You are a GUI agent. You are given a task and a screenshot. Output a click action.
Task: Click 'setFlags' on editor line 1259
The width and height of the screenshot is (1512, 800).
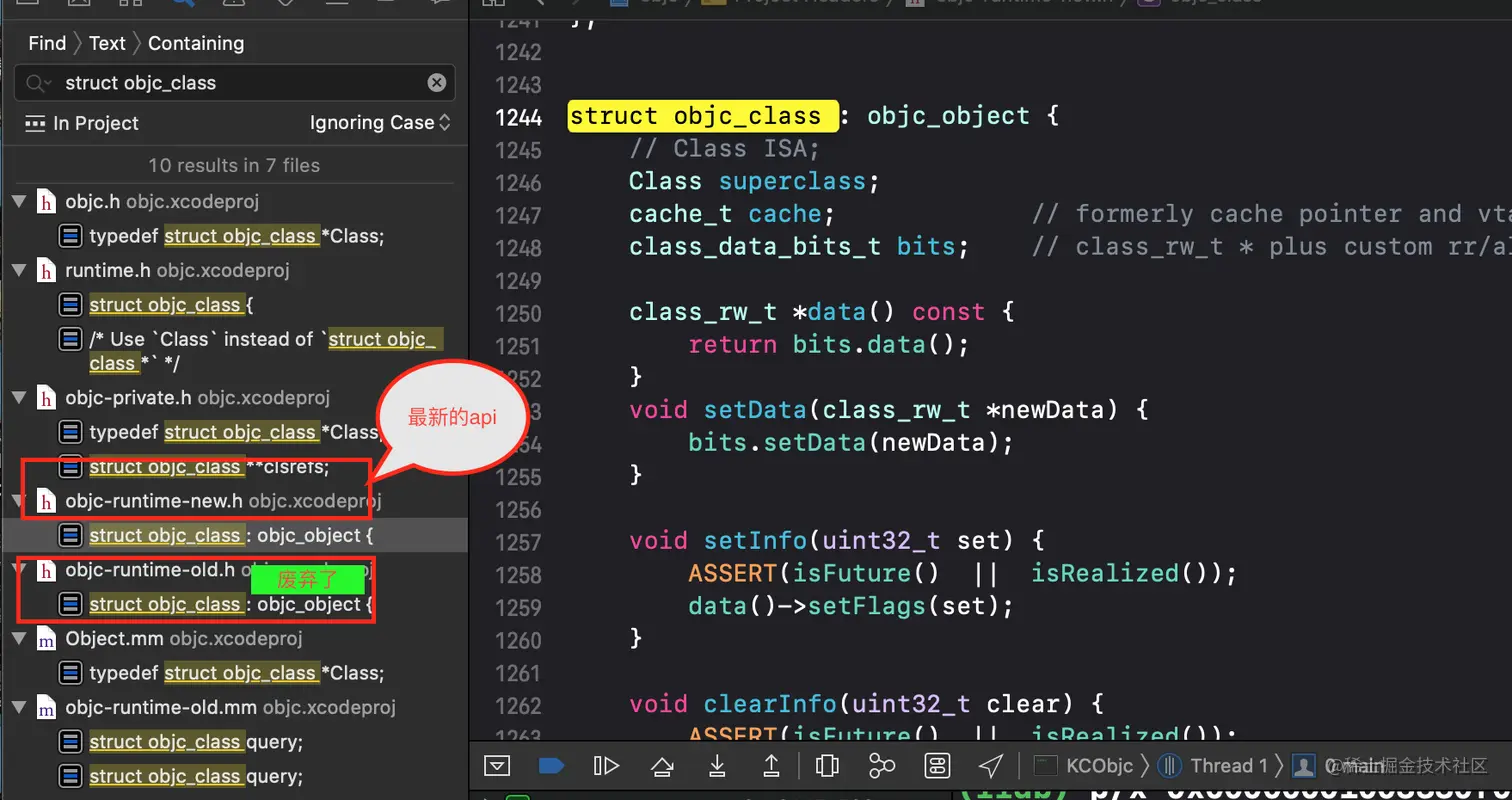point(867,606)
